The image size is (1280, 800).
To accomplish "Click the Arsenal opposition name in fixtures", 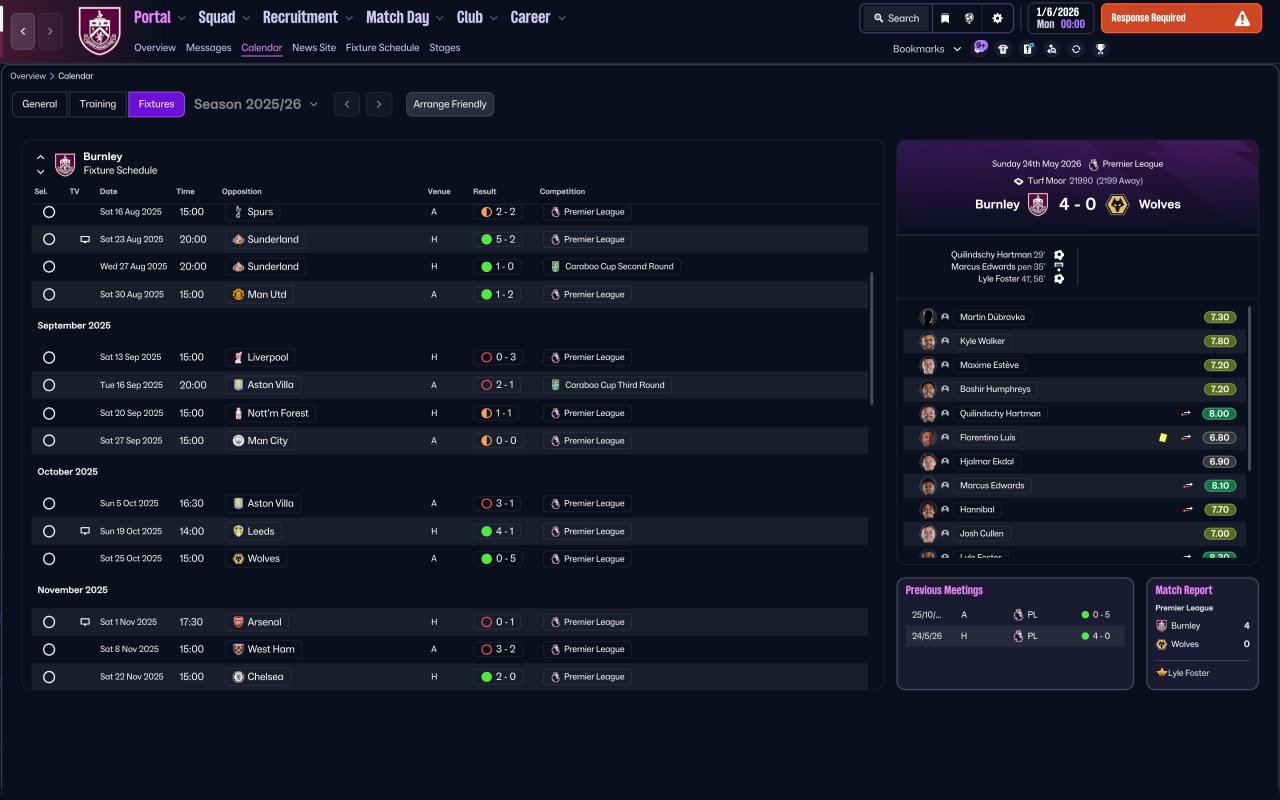I will [266, 622].
